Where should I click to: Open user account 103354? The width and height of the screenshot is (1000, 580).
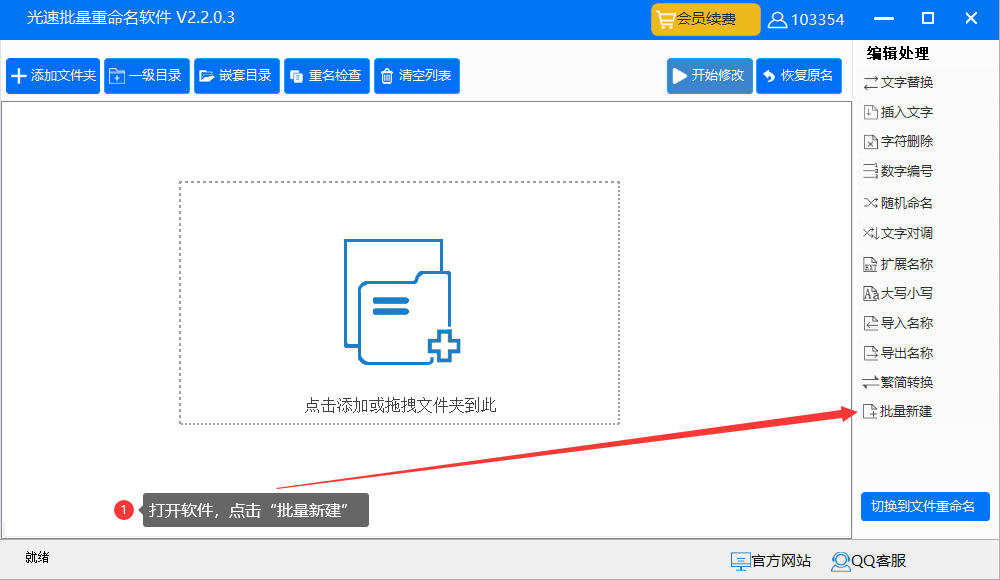coord(805,20)
